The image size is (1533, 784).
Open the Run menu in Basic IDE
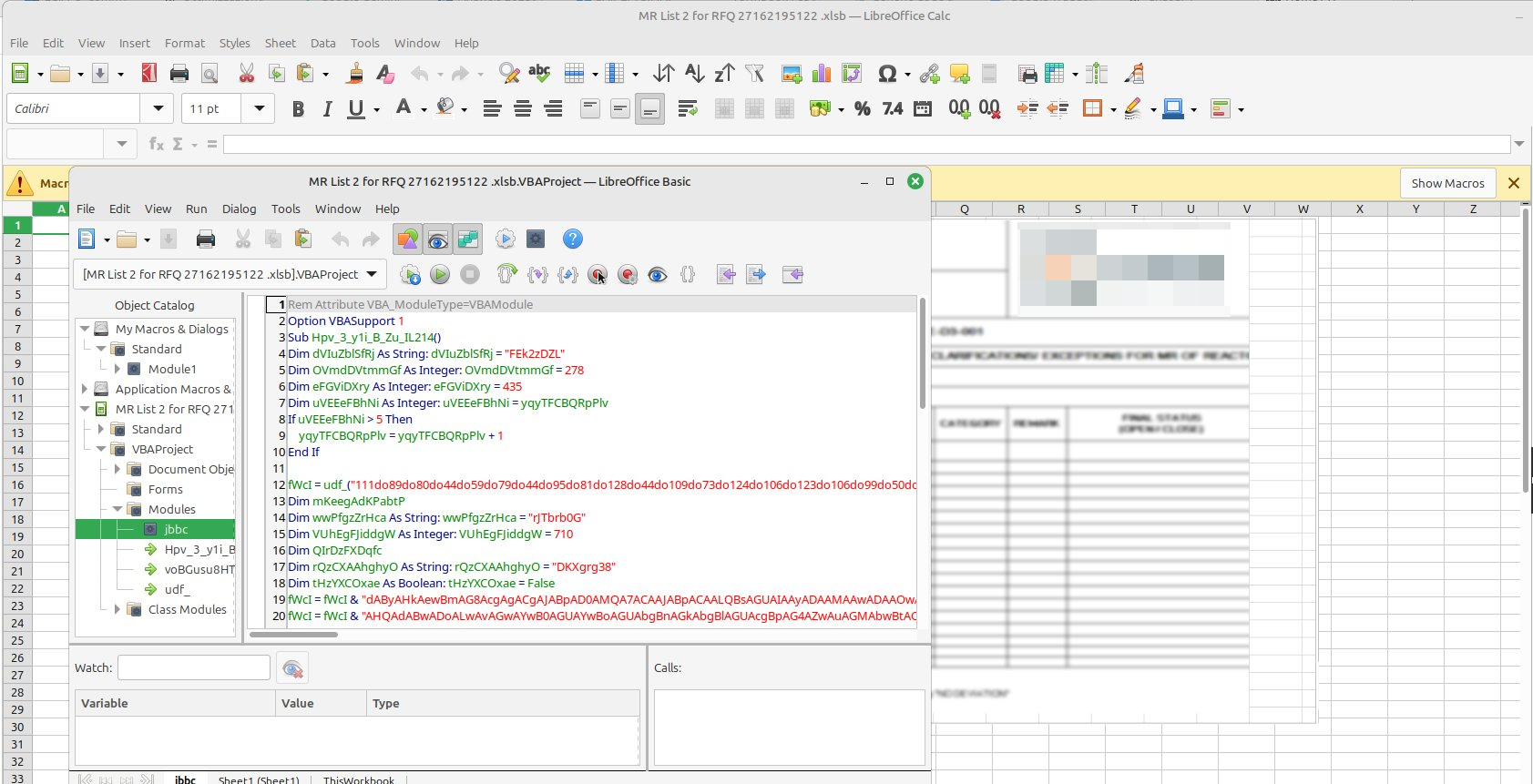pos(197,209)
